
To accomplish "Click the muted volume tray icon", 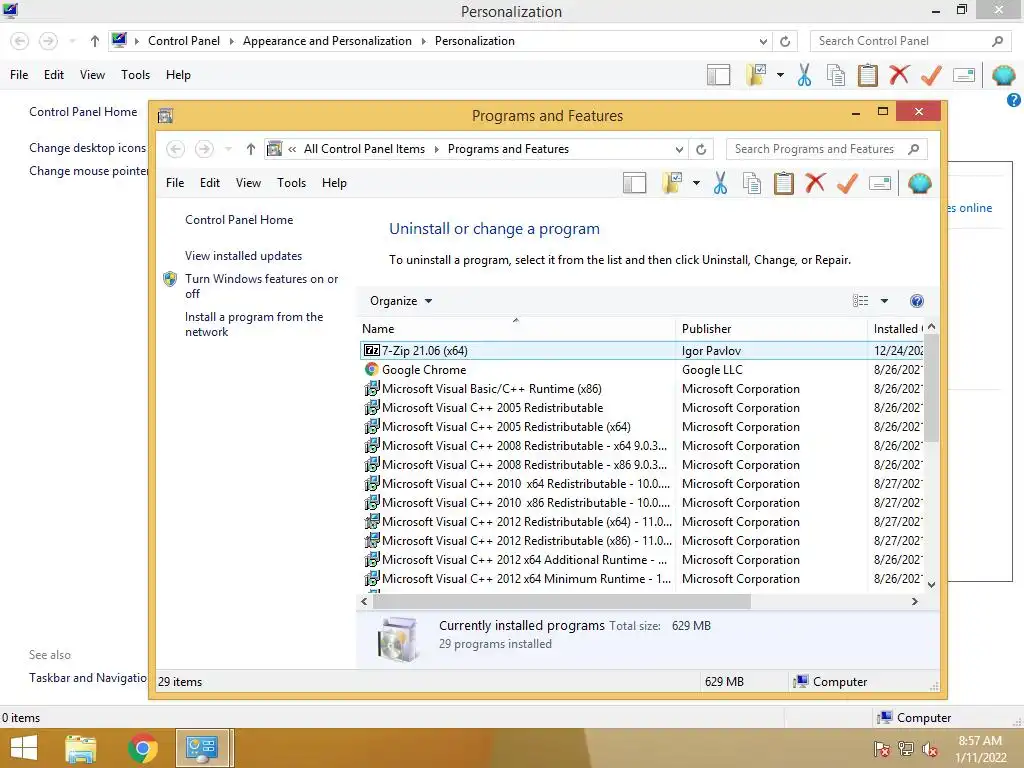I will 930,749.
